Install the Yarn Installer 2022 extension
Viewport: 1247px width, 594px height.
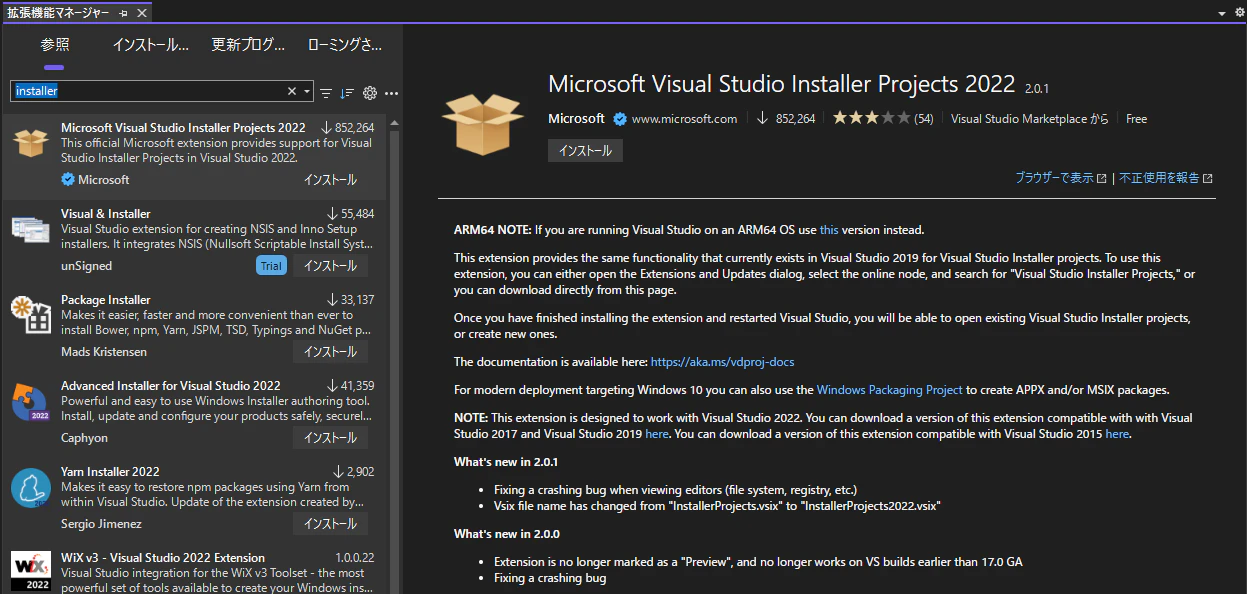[x=330, y=524]
